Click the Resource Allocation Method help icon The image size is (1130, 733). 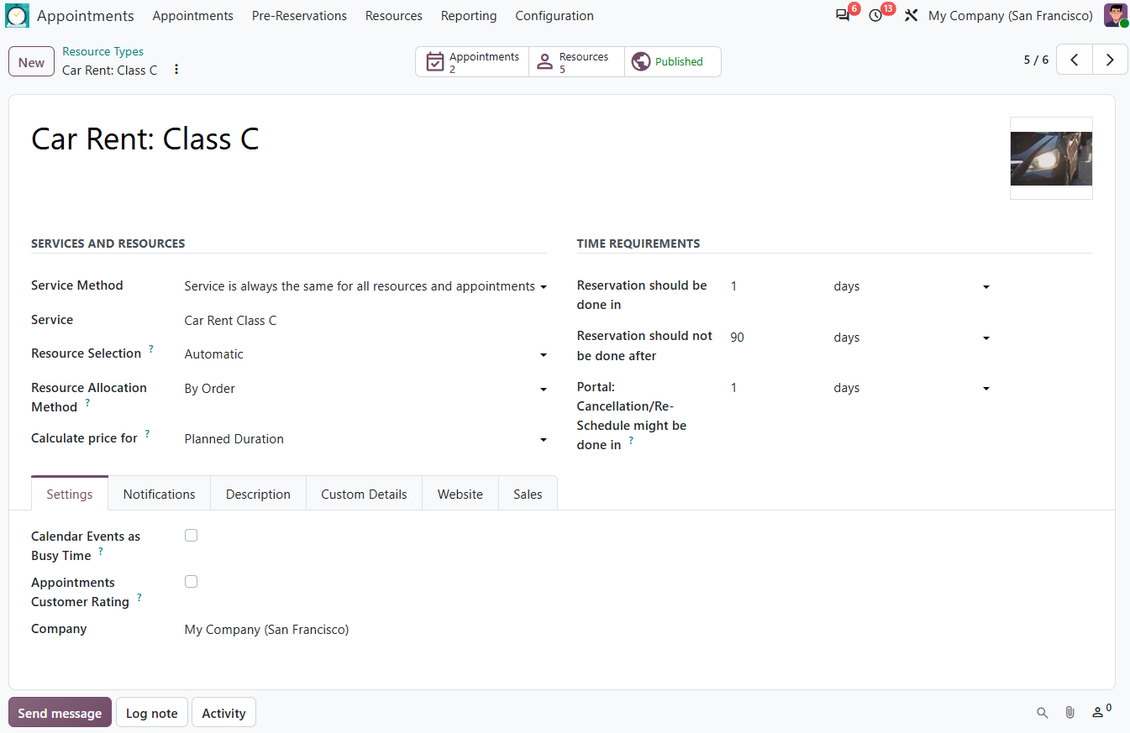[x=87, y=403]
